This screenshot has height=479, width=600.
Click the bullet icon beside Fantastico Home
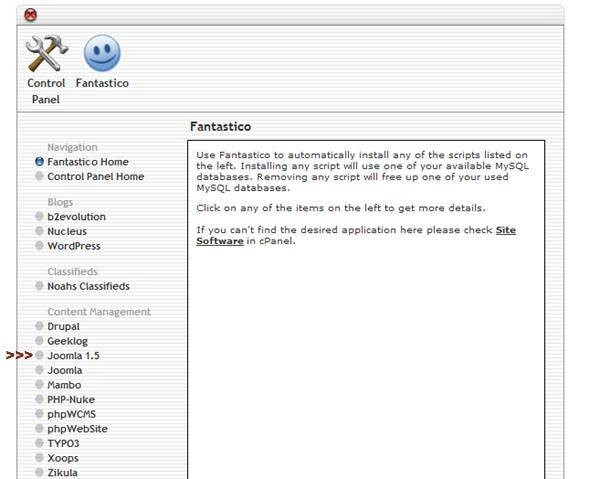coord(39,162)
